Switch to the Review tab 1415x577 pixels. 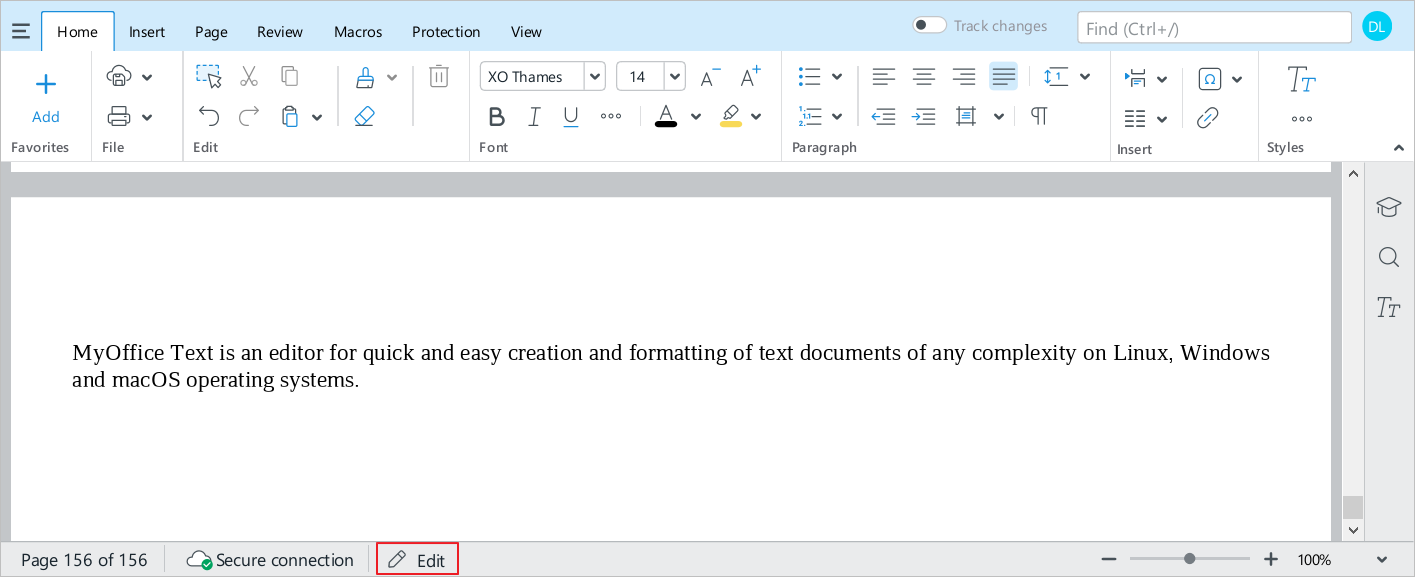(x=280, y=32)
